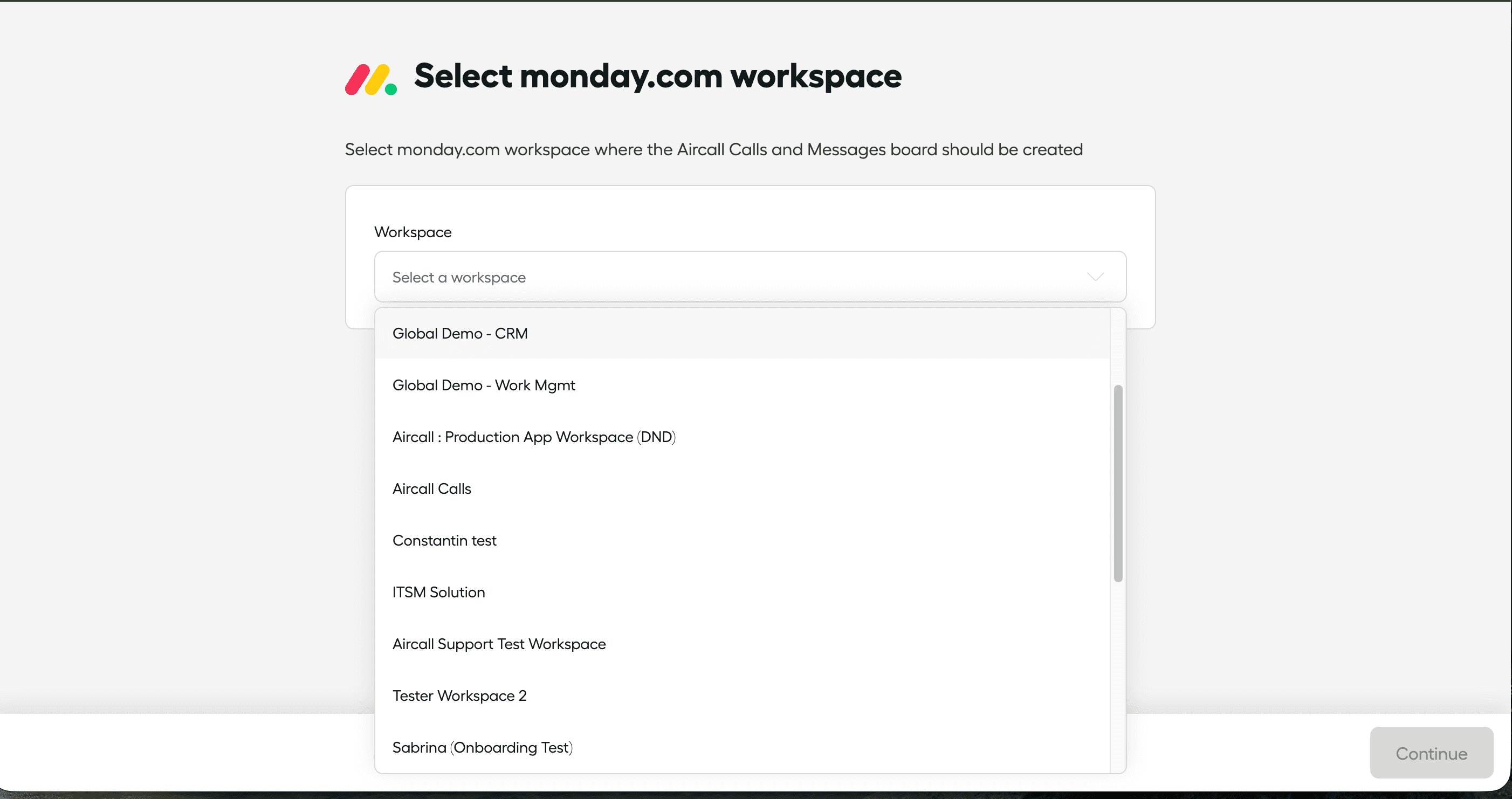Click the workspace description text

(713, 150)
